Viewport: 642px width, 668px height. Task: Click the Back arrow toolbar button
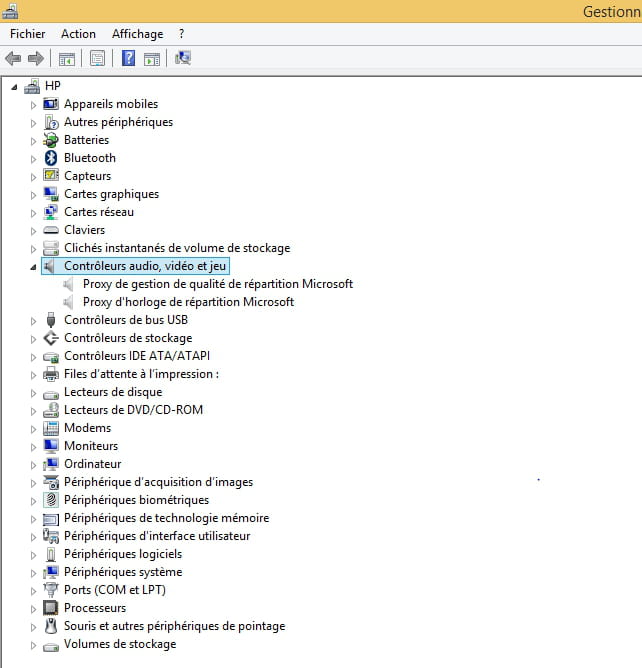click(13, 58)
